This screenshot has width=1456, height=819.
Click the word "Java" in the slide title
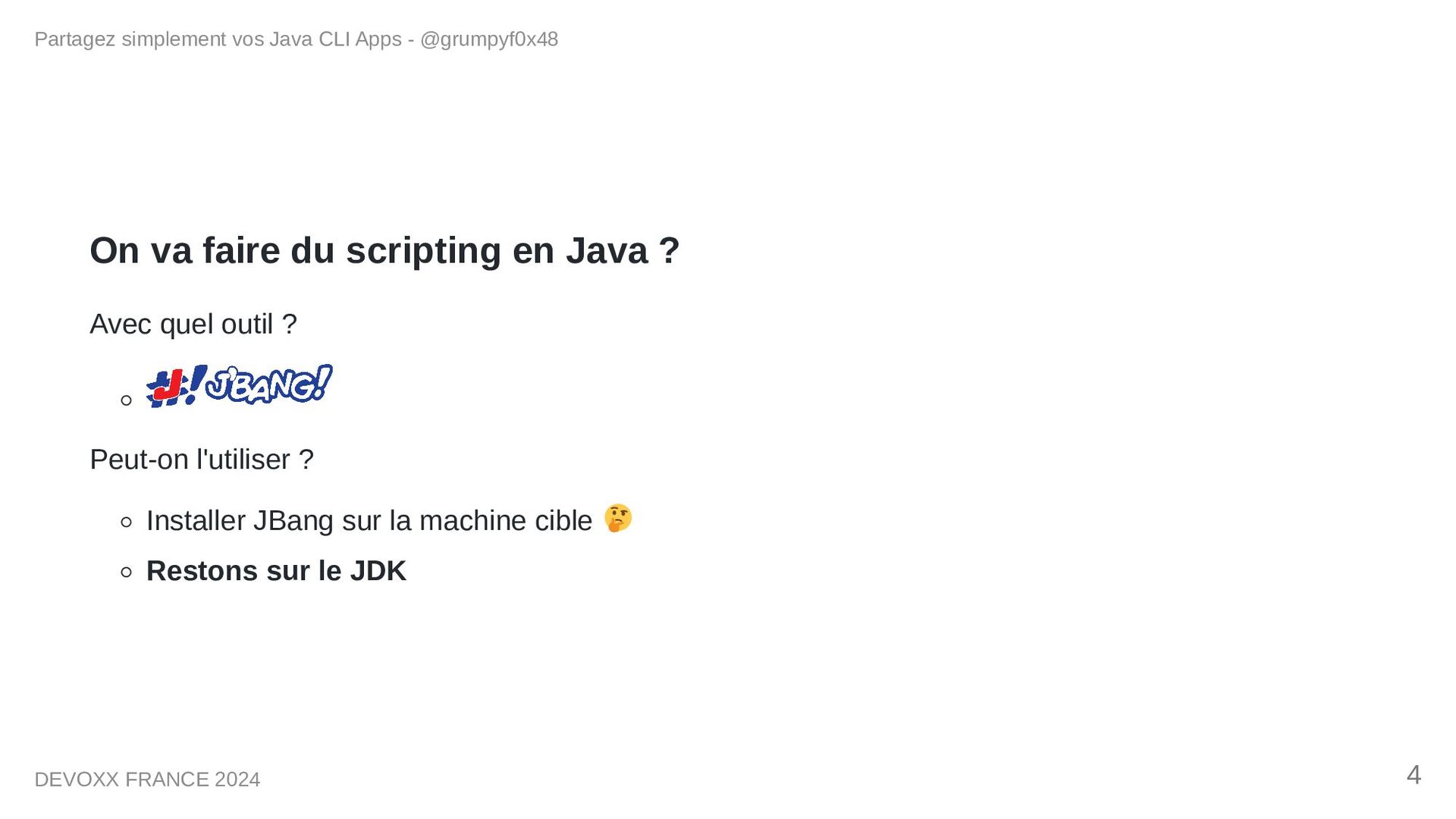pos(606,250)
